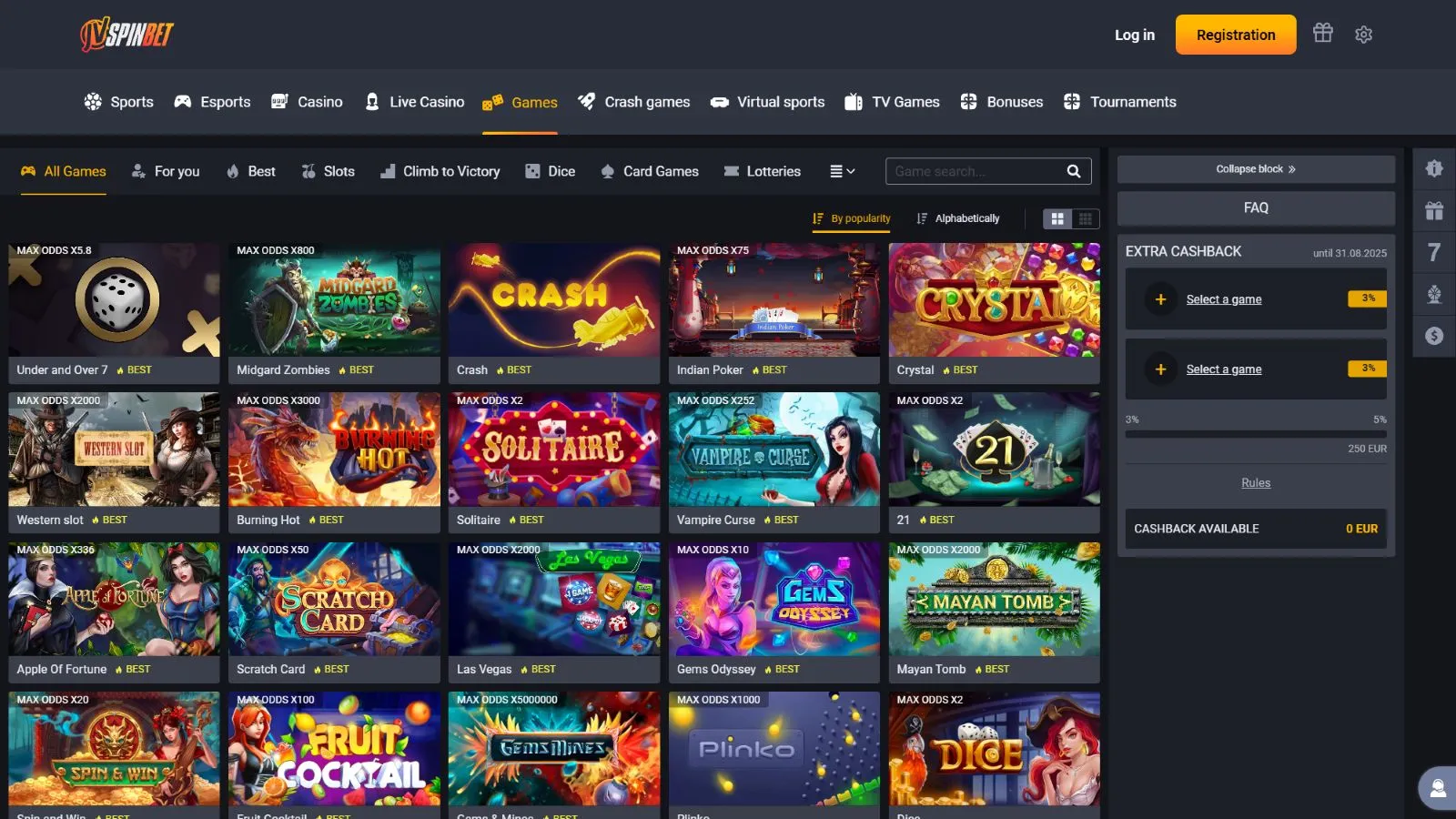Click the gift box icon in header
1456x819 pixels.
1322,34
